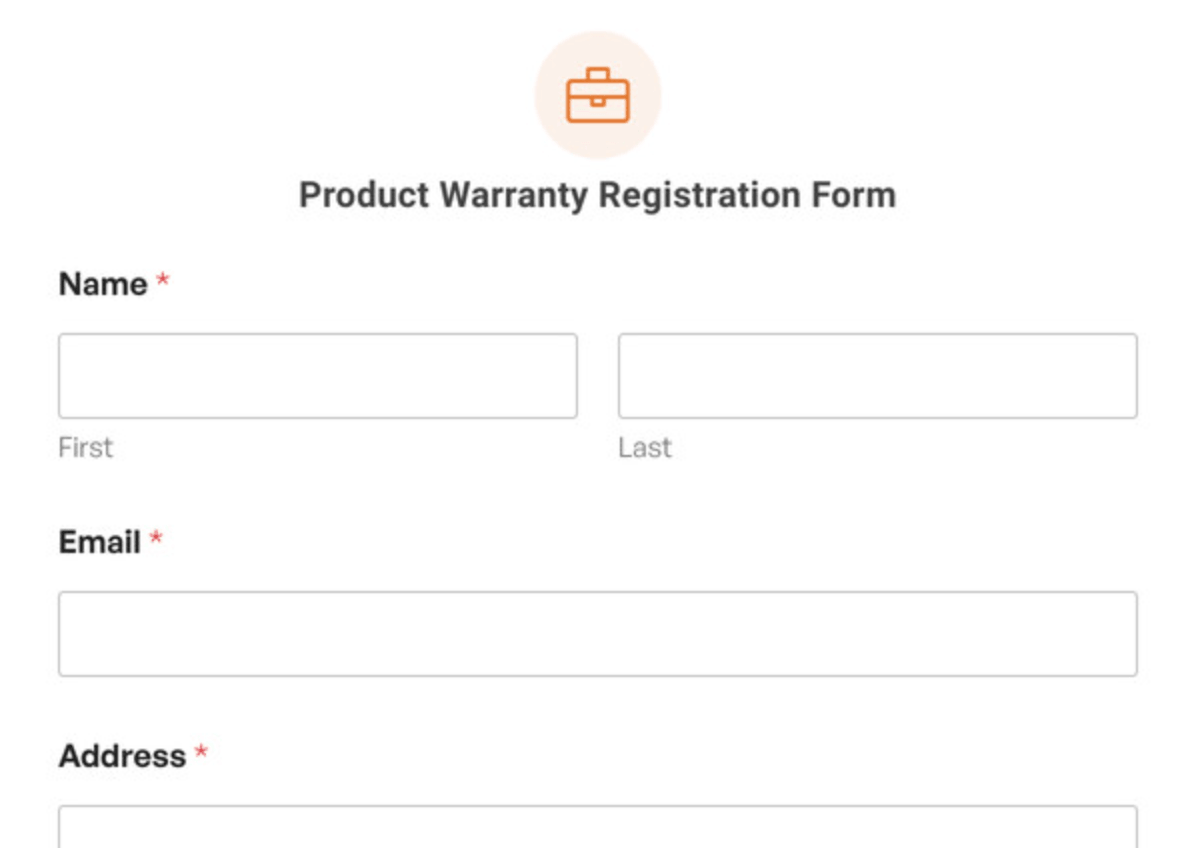Click the orange briefcase icon
This screenshot has width=1196, height=848.
(x=598, y=95)
